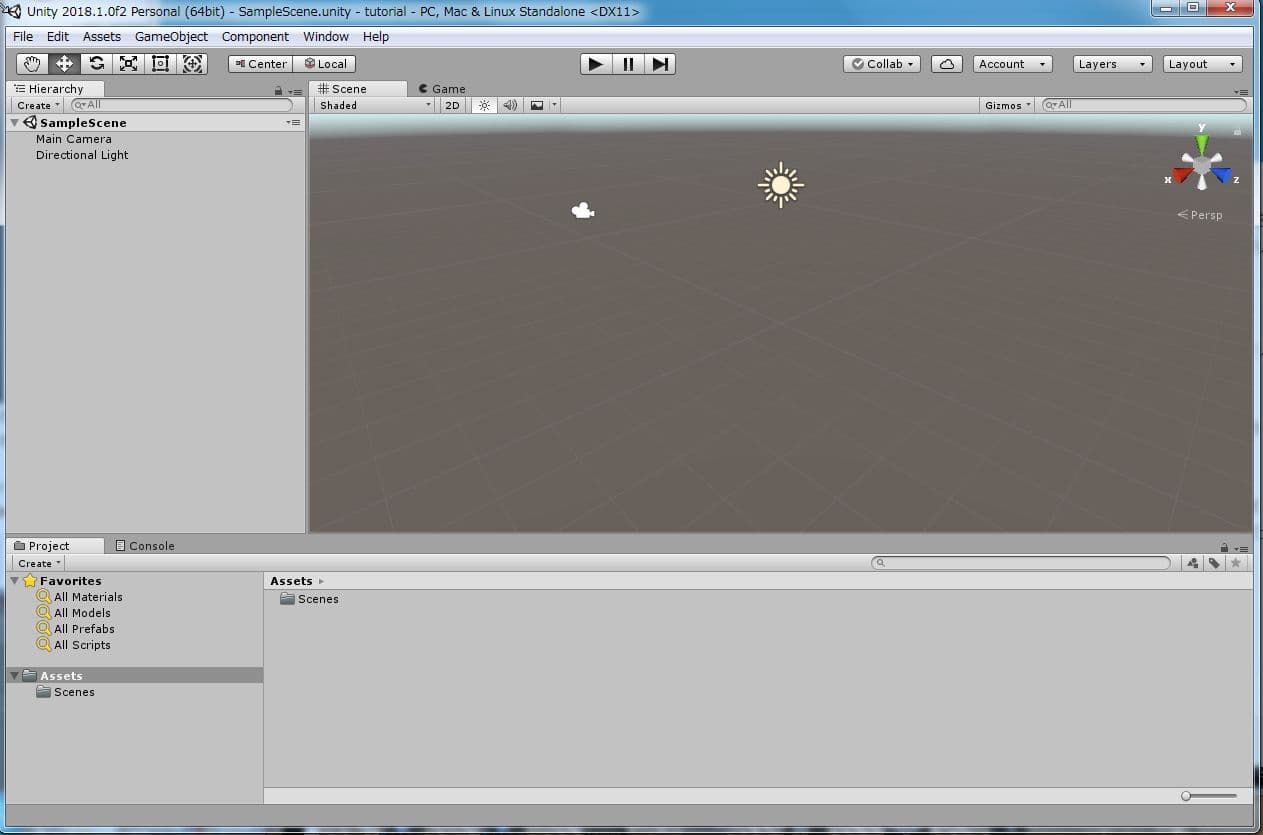This screenshot has width=1263, height=835.
Task: Toggle 2D scene view mode
Action: pyautogui.click(x=452, y=105)
